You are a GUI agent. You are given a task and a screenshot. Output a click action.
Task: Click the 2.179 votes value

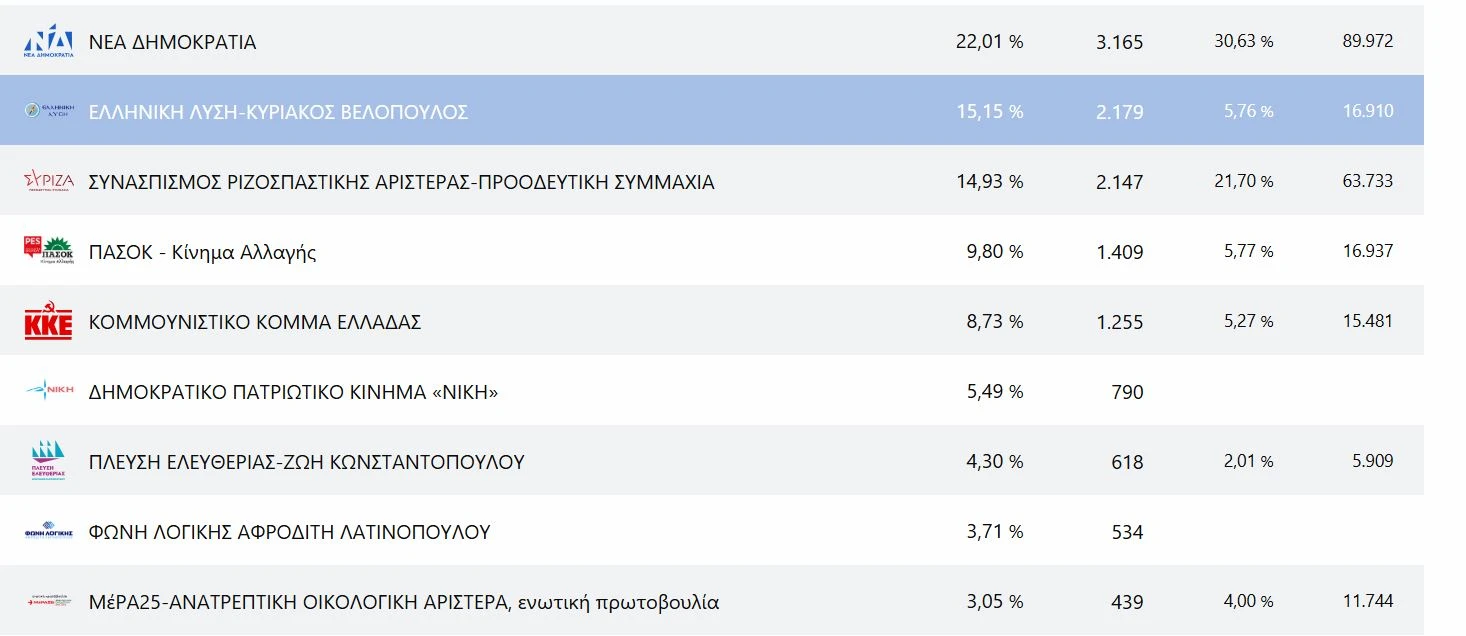(x=1119, y=112)
